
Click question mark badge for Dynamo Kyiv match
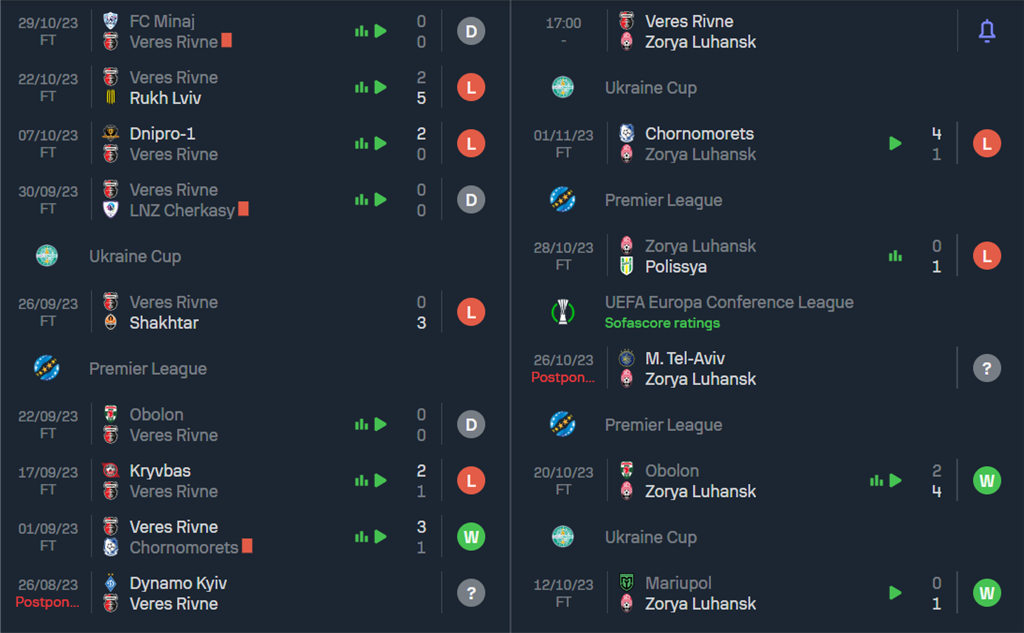pos(471,593)
